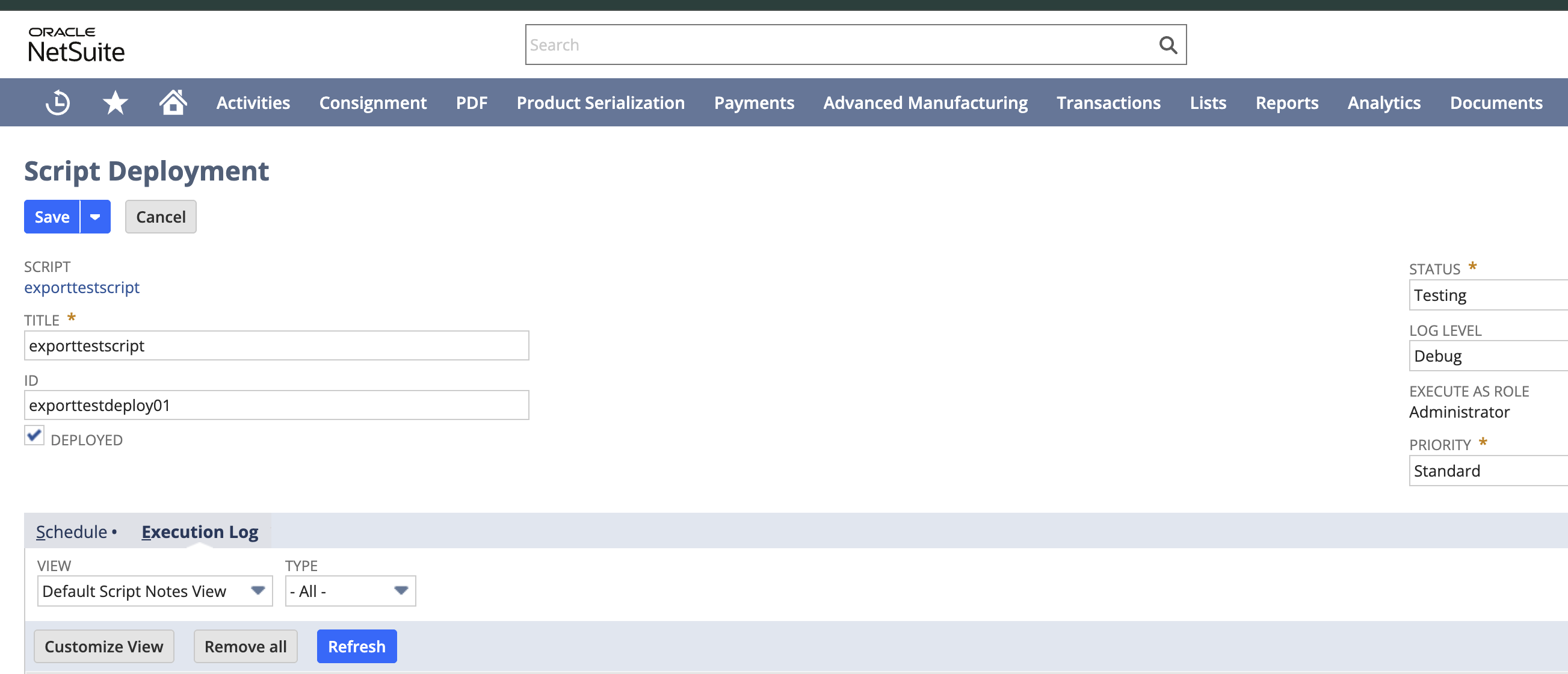Click the Remove all button

[x=245, y=646]
